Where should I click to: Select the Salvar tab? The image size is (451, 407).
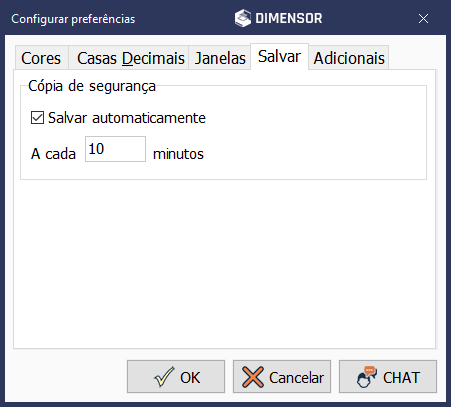[x=279, y=56]
